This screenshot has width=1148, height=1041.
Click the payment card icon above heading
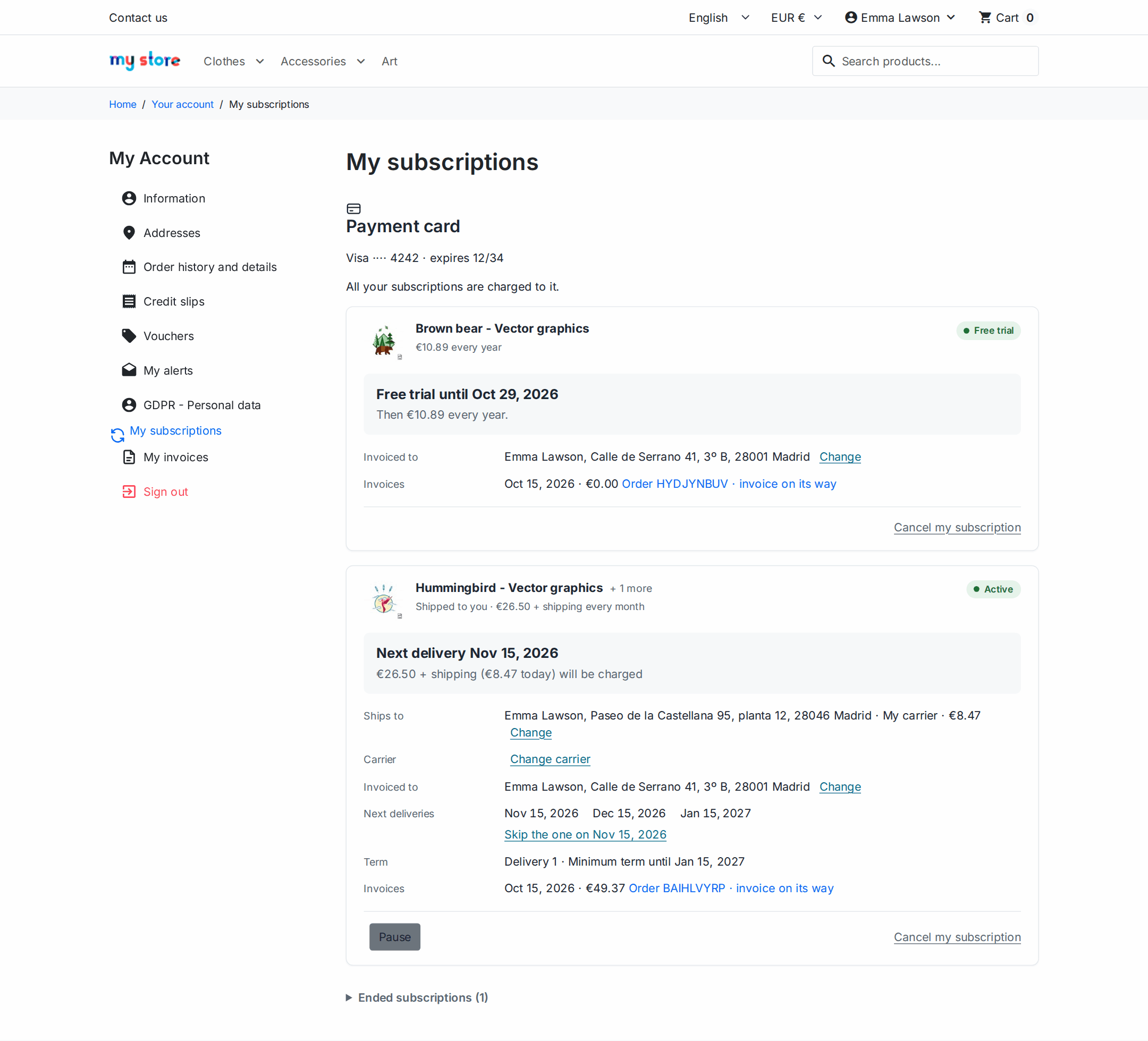353,208
